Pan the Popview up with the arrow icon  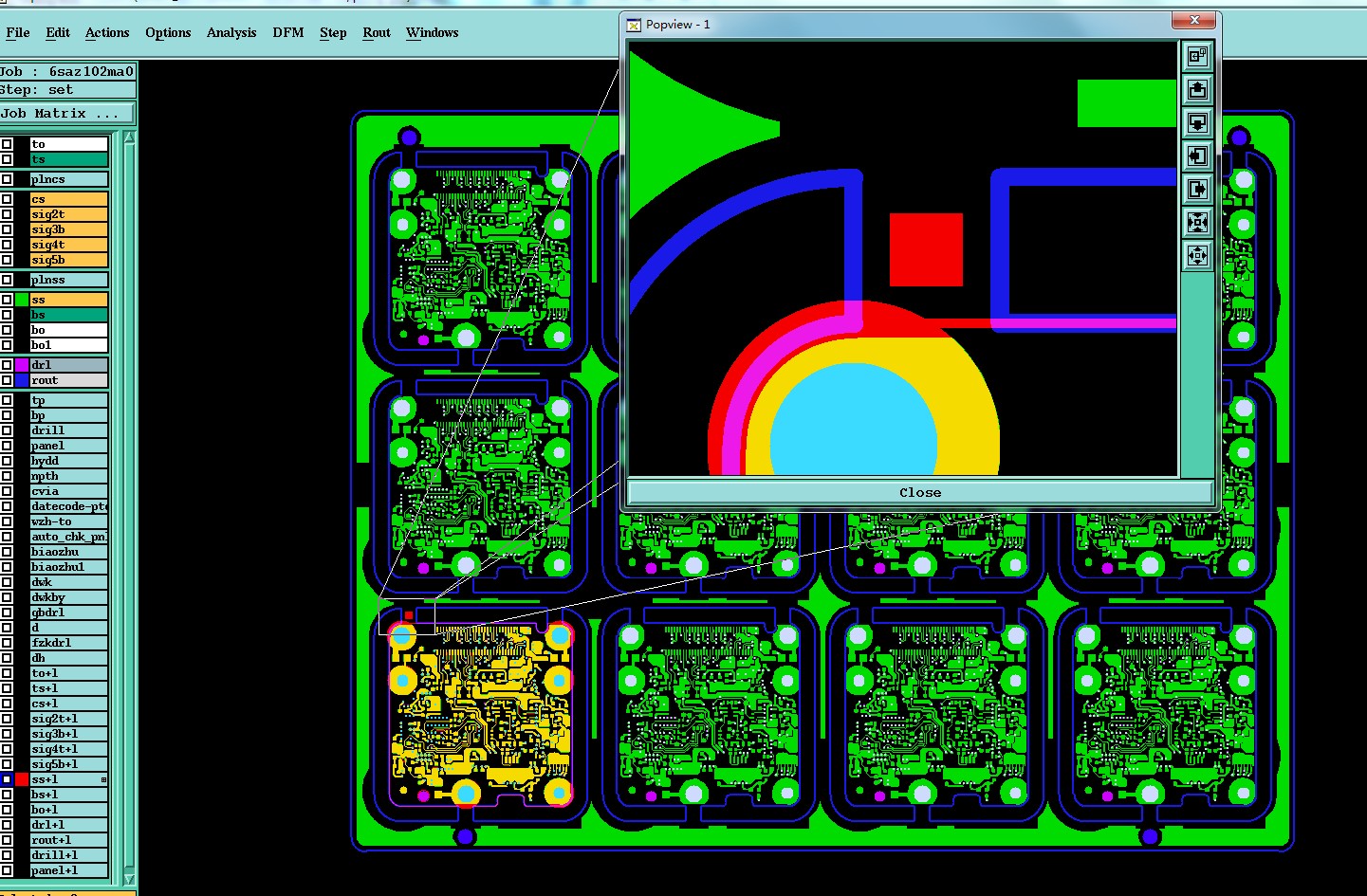(1197, 89)
